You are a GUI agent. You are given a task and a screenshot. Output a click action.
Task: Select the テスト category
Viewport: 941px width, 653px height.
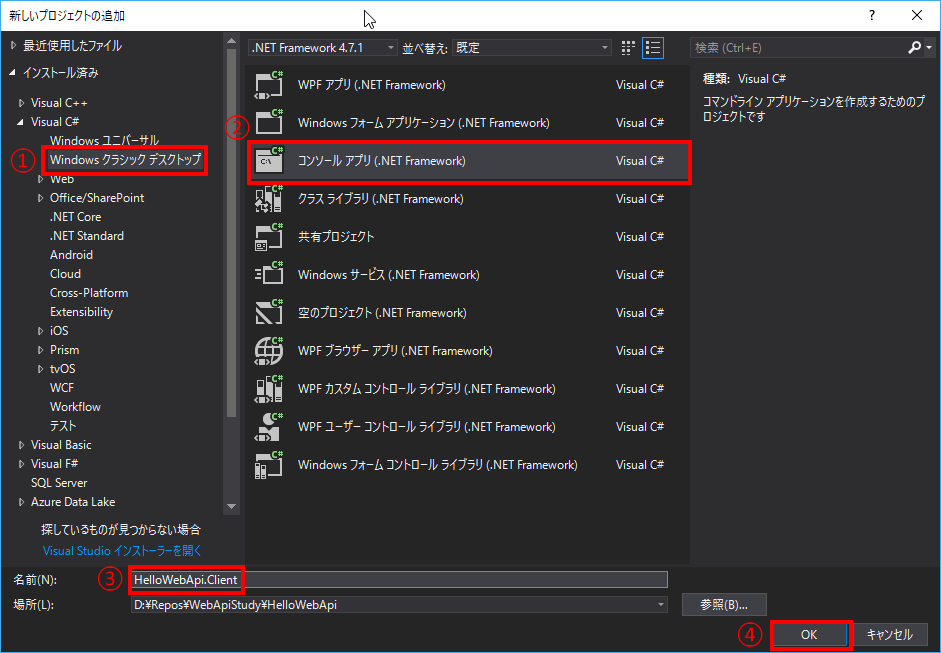(x=63, y=426)
